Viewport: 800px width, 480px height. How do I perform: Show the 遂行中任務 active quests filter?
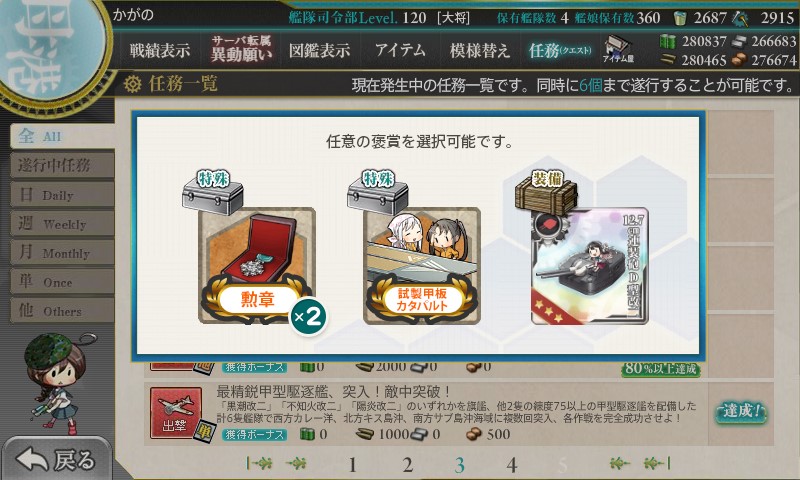point(62,165)
